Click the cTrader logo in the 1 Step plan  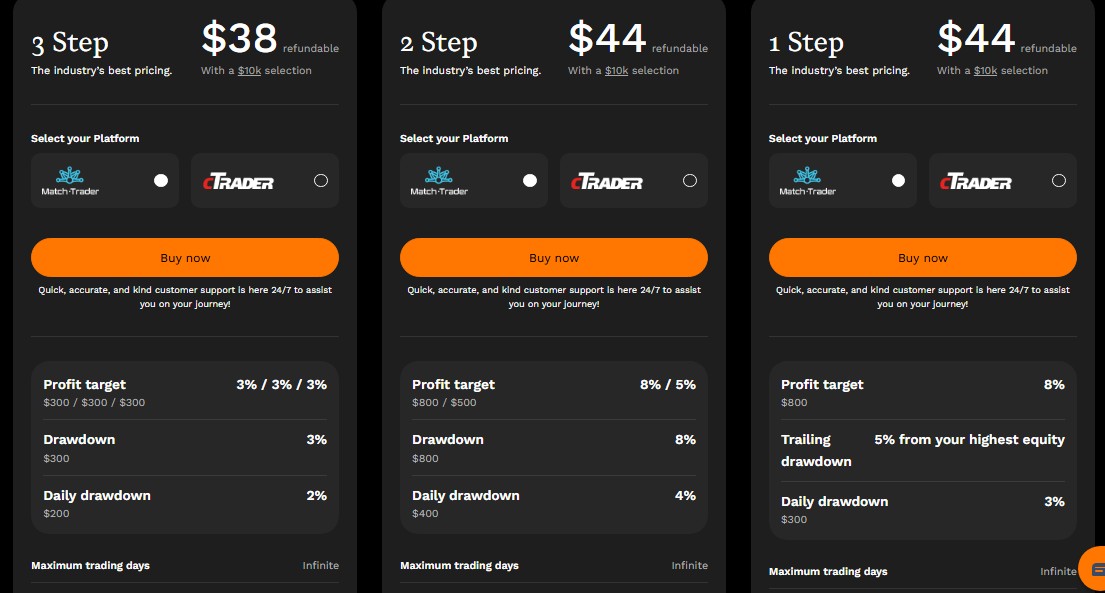(x=978, y=181)
